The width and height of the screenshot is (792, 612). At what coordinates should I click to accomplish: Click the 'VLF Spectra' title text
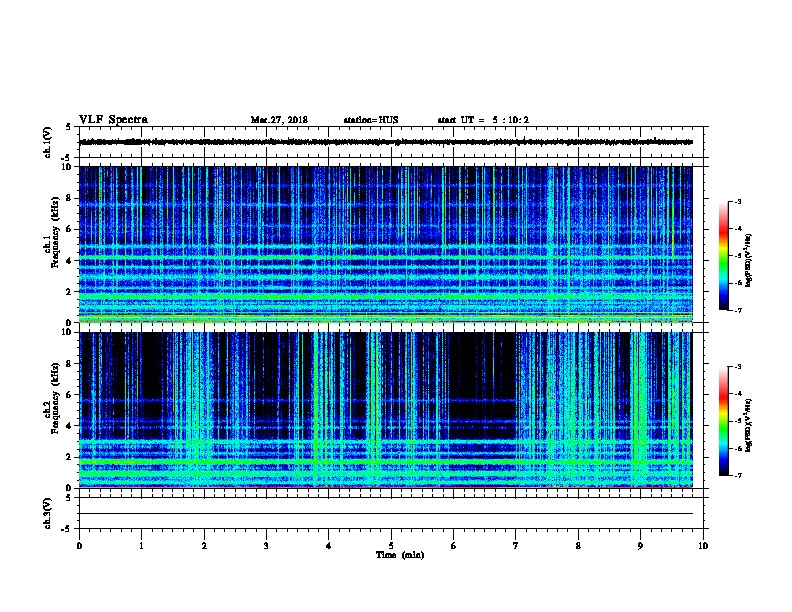click(113, 120)
